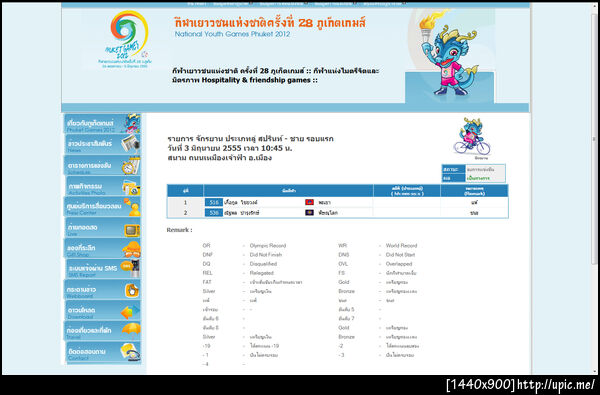Click the 'Did Not Start' legend entry
The width and height of the screenshot is (600, 395).
coord(400,255)
